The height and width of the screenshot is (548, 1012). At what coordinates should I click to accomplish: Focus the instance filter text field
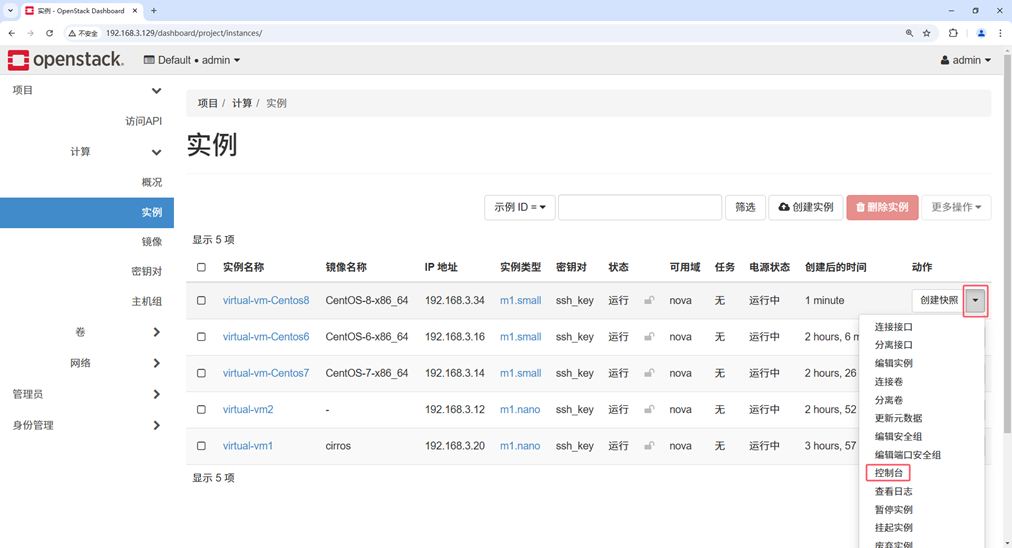point(640,207)
